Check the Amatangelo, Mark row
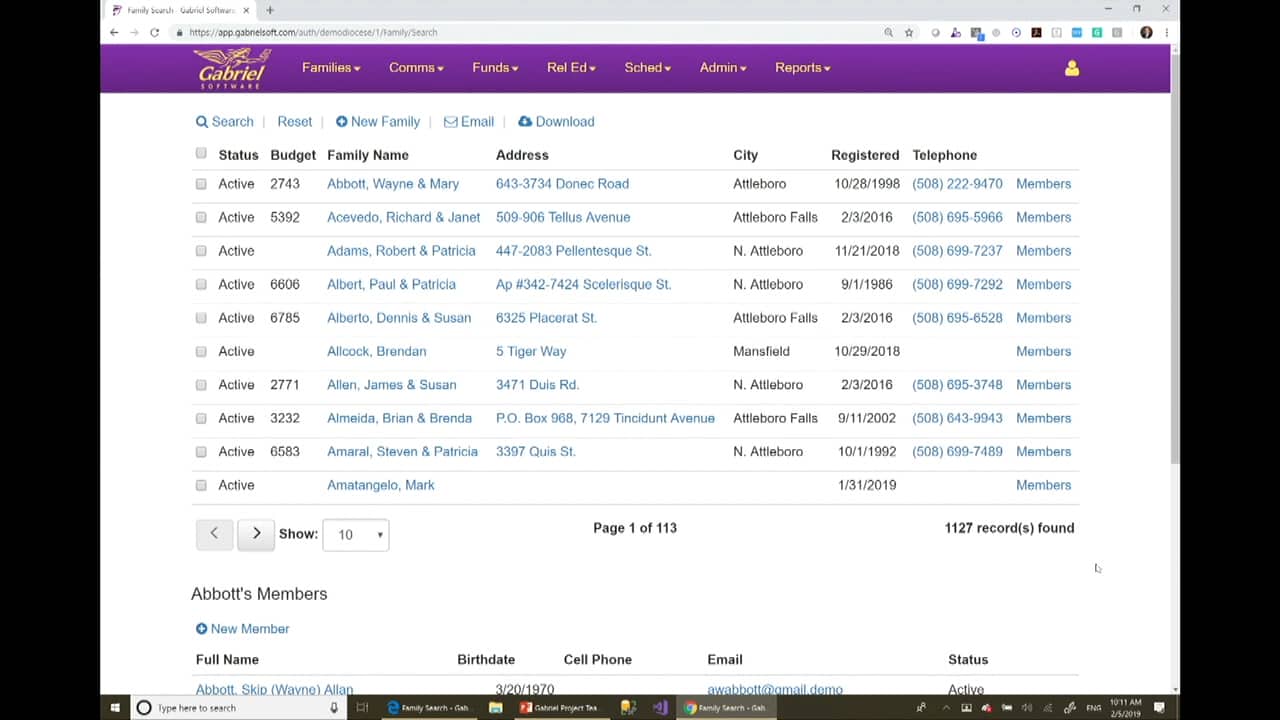Image resolution: width=1280 pixels, height=720 pixels. (x=201, y=485)
